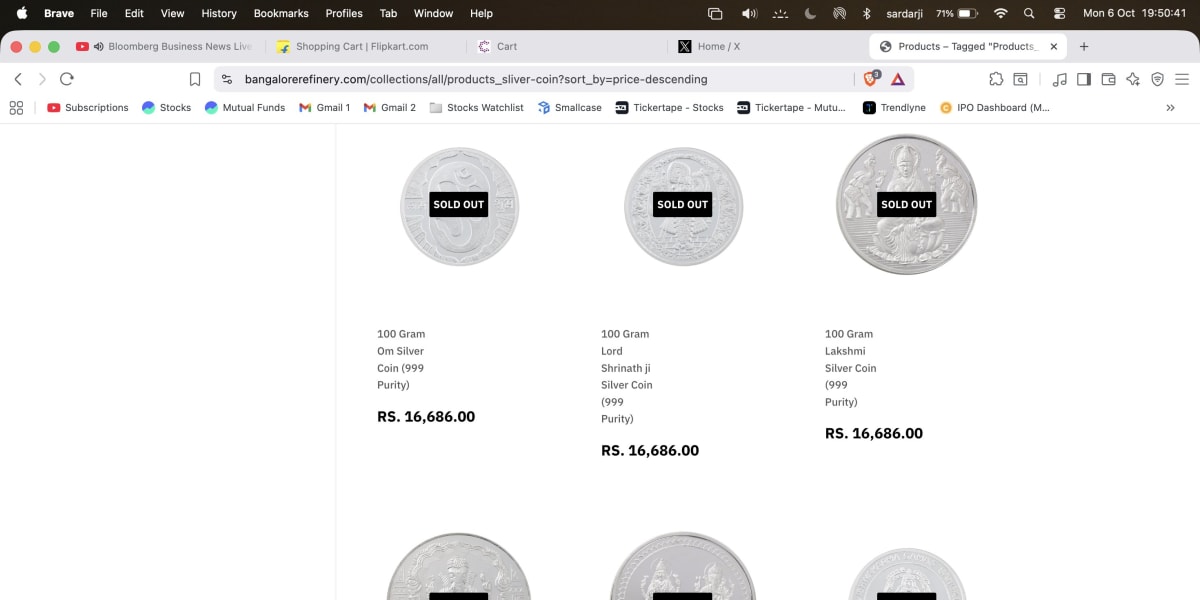This screenshot has width=1200, height=600.
Task: Click the date and time in menu bar
Action: 1135,13
